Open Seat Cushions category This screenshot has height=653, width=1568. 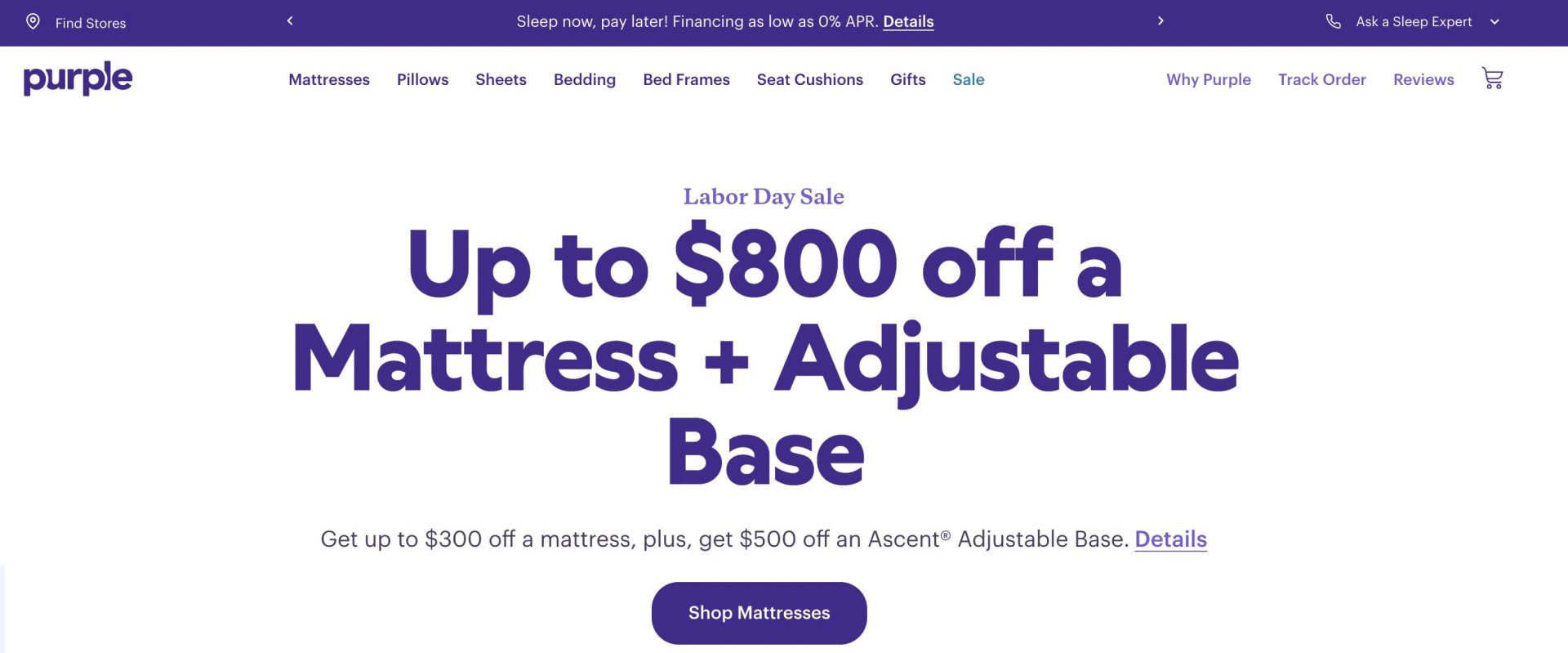click(809, 79)
